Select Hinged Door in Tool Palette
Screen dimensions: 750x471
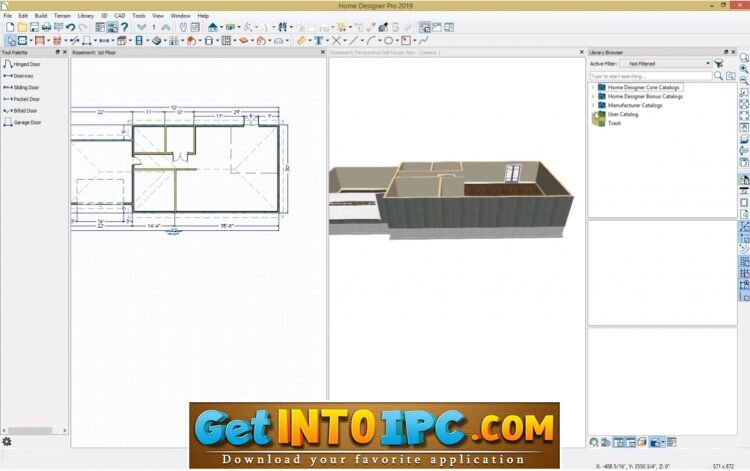(x=22, y=64)
